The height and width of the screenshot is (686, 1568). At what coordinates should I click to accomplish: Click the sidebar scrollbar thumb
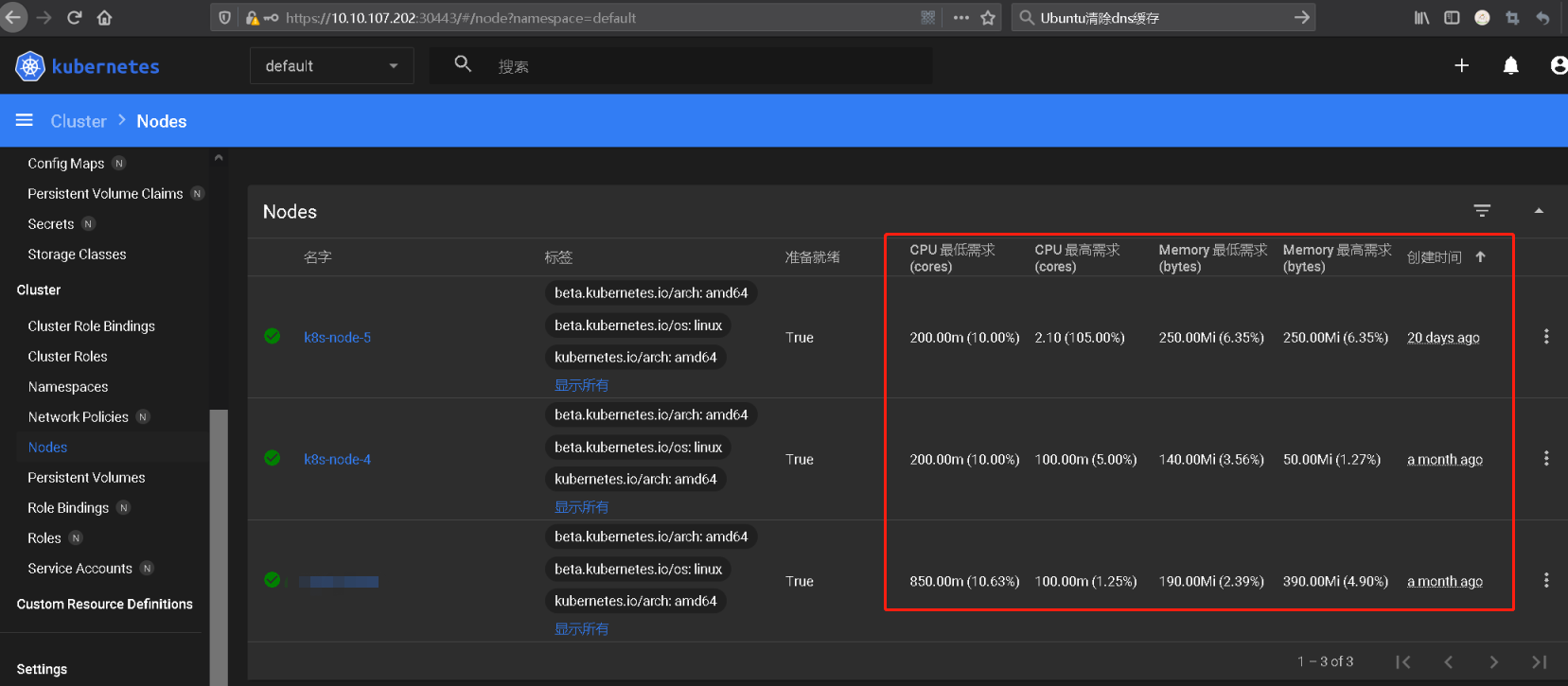219,547
